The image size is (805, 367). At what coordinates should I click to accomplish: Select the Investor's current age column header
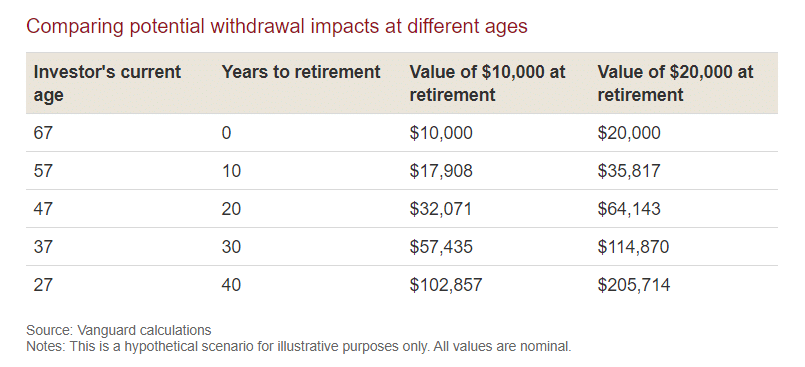click(107, 83)
